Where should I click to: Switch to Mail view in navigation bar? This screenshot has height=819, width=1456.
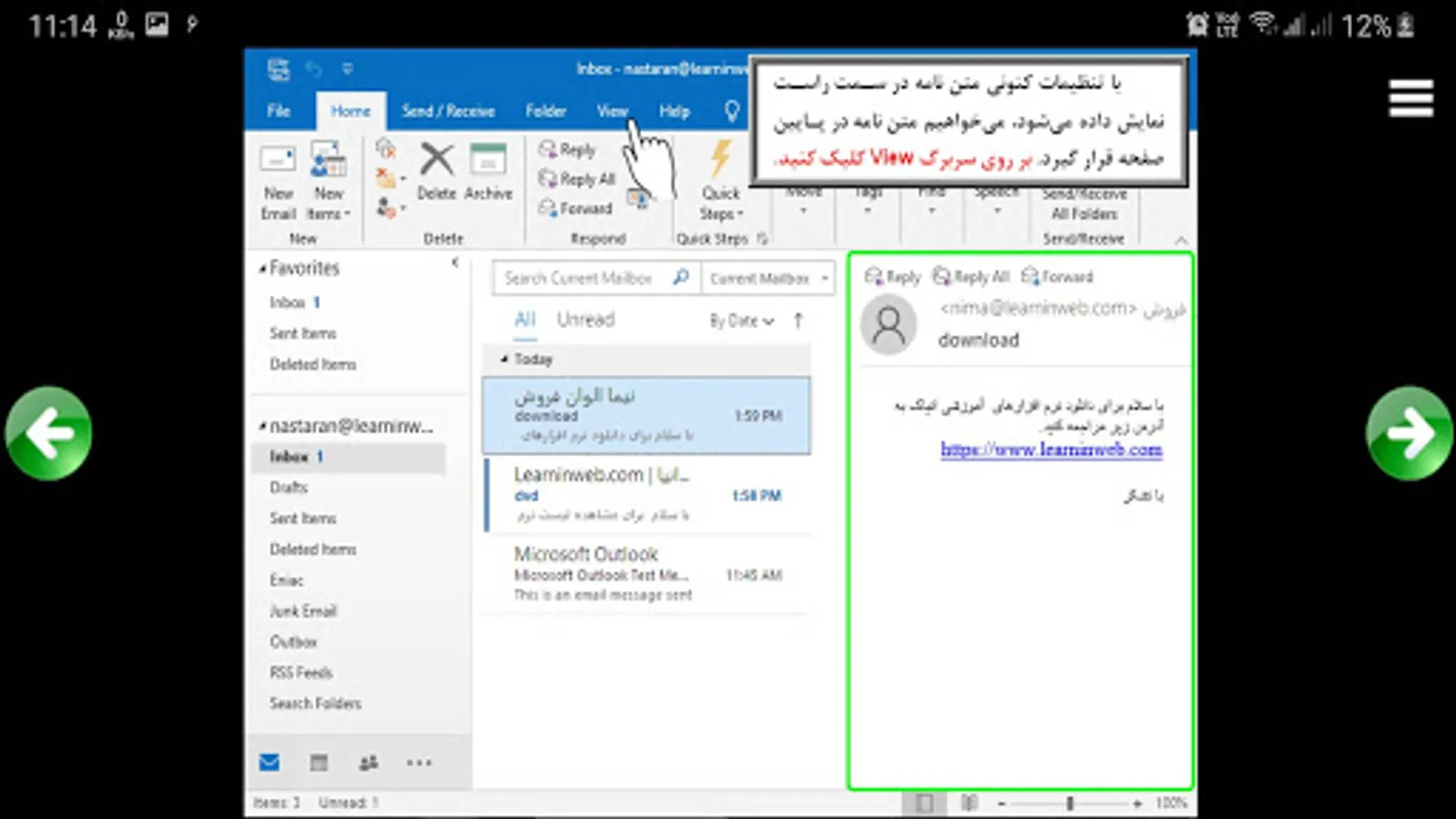point(269,763)
